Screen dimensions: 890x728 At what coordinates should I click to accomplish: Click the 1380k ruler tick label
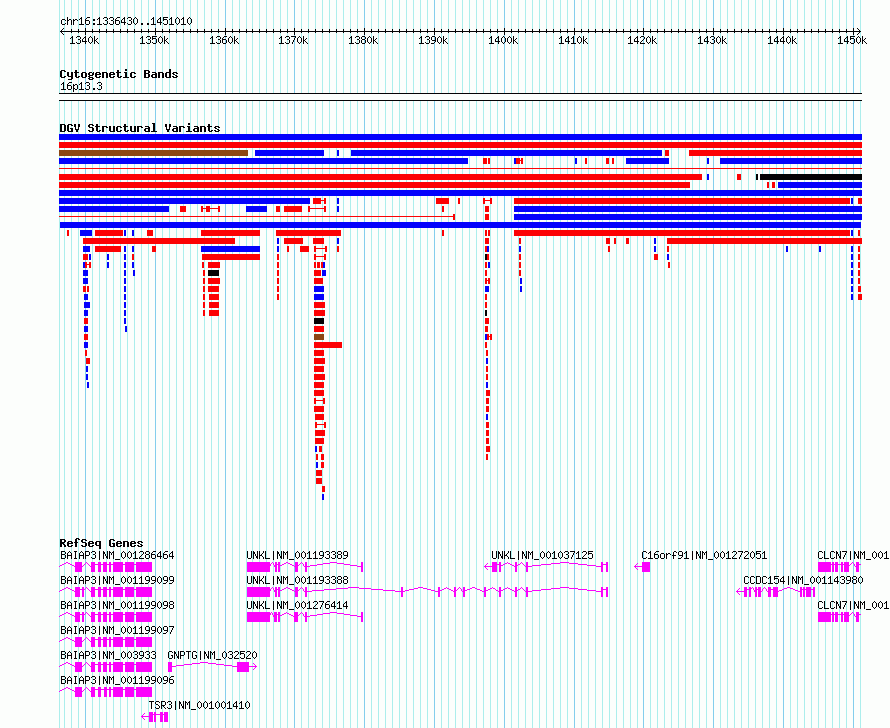(363, 40)
